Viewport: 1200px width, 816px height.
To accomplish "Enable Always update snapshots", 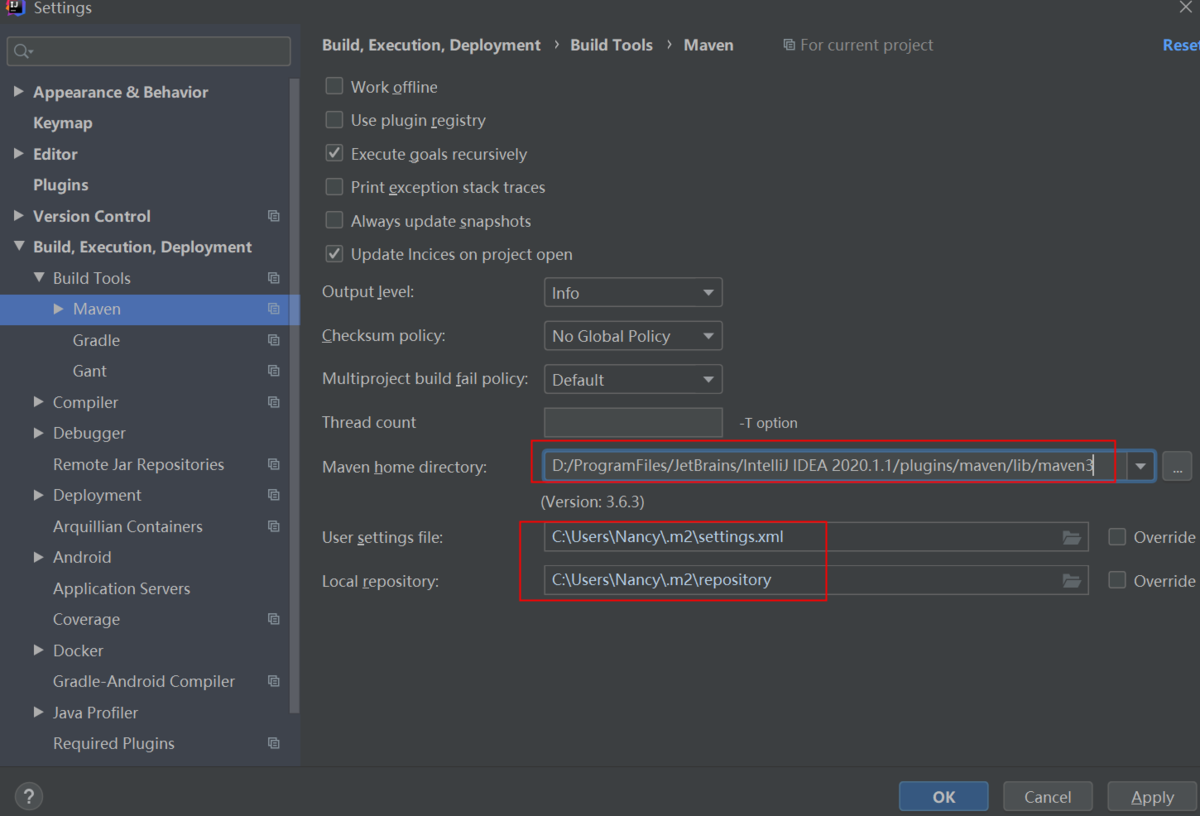I will tap(334, 220).
